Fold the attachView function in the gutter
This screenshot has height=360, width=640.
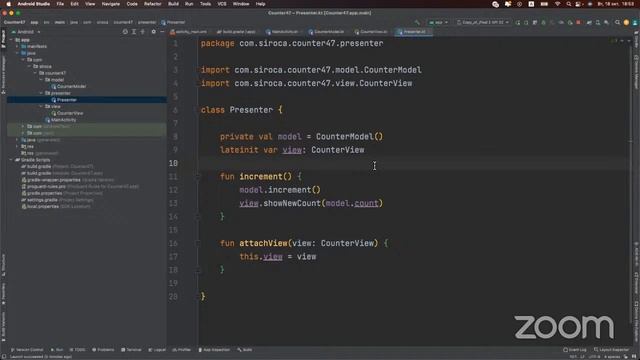click(x=198, y=243)
